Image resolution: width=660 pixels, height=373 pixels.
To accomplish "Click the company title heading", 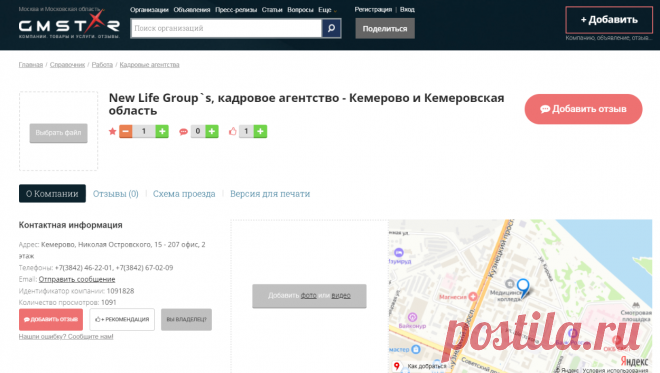I will tap(306, 104).
